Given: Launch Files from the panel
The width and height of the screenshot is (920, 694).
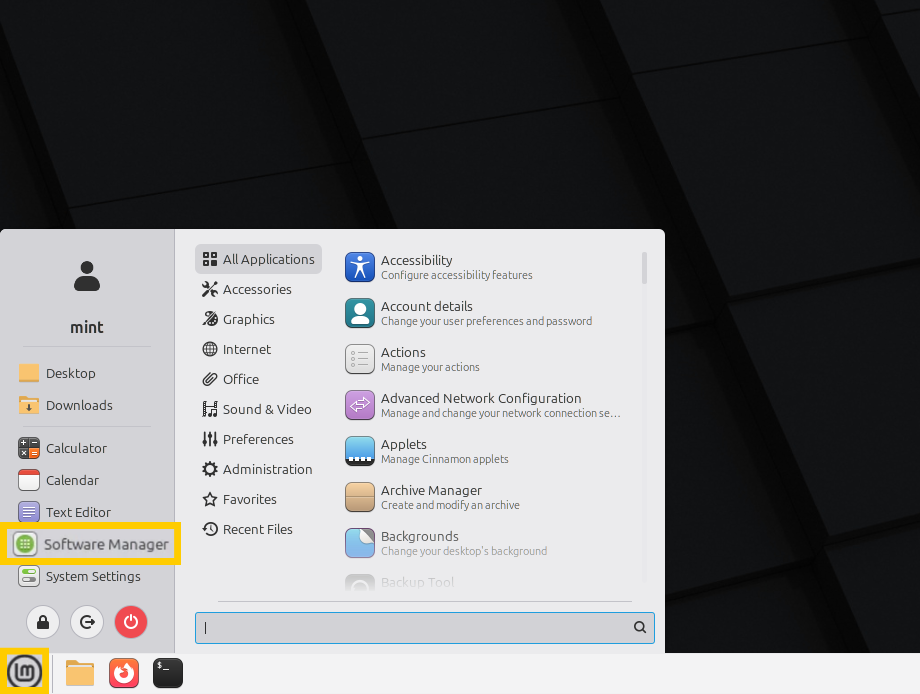Looking at the screenshot, I should (x=80, y=673).
